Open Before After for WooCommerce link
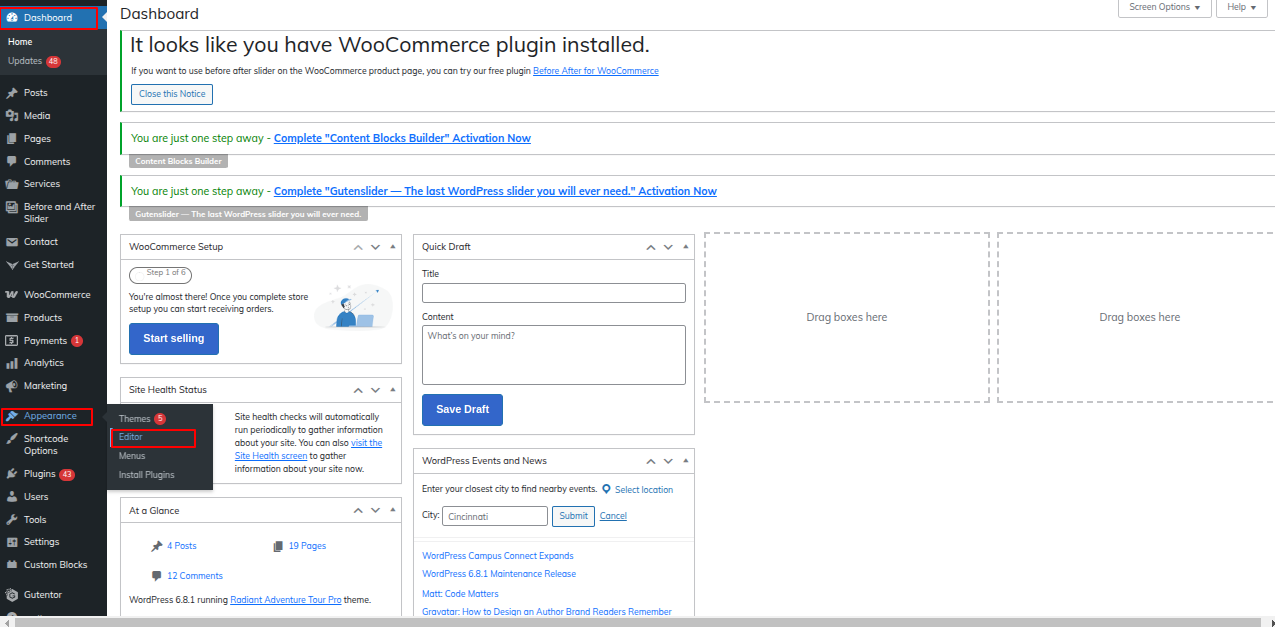 click(596, 71)
